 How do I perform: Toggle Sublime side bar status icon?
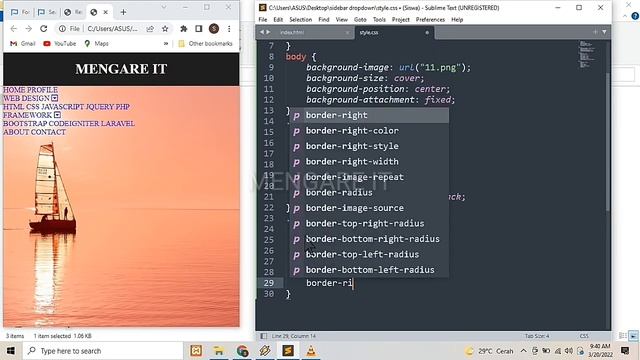coord(264,336)
